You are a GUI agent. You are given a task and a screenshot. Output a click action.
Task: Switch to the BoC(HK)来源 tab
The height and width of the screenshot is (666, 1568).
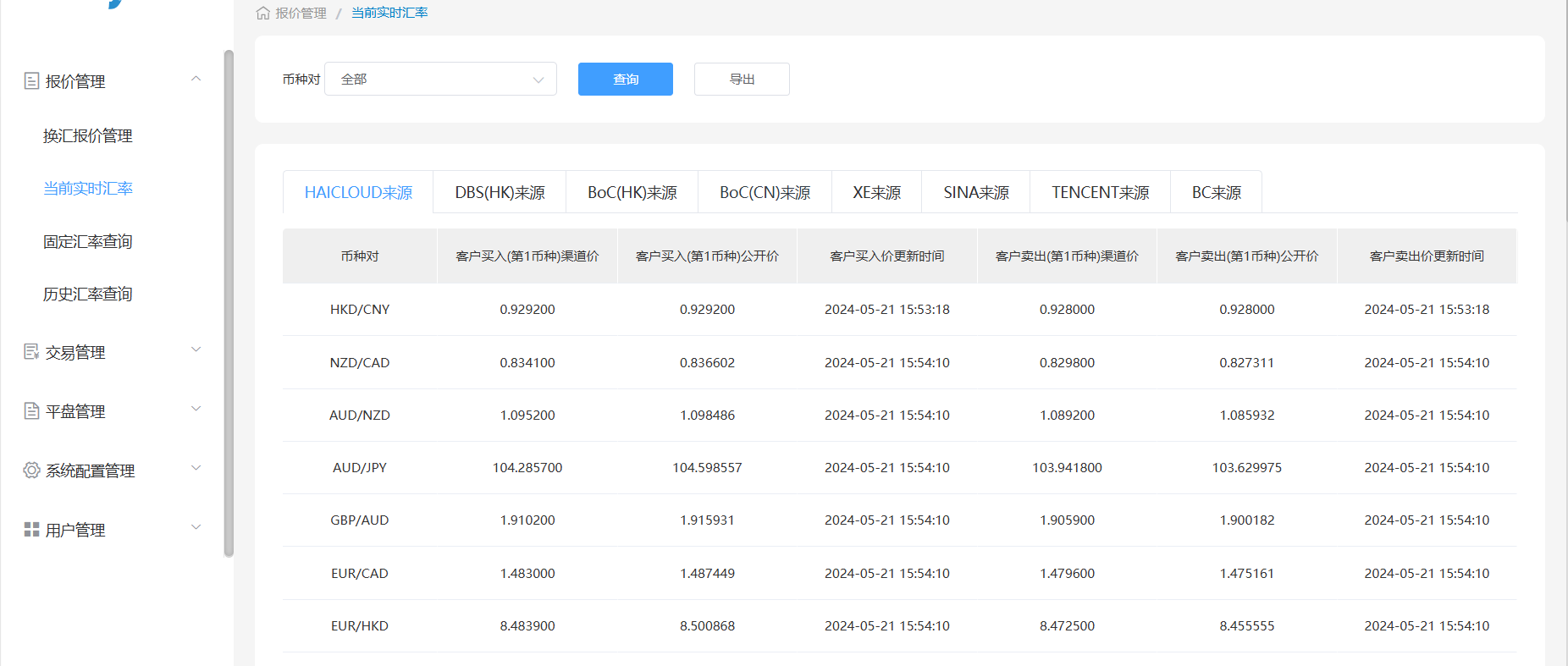click(x=632, y=192)
